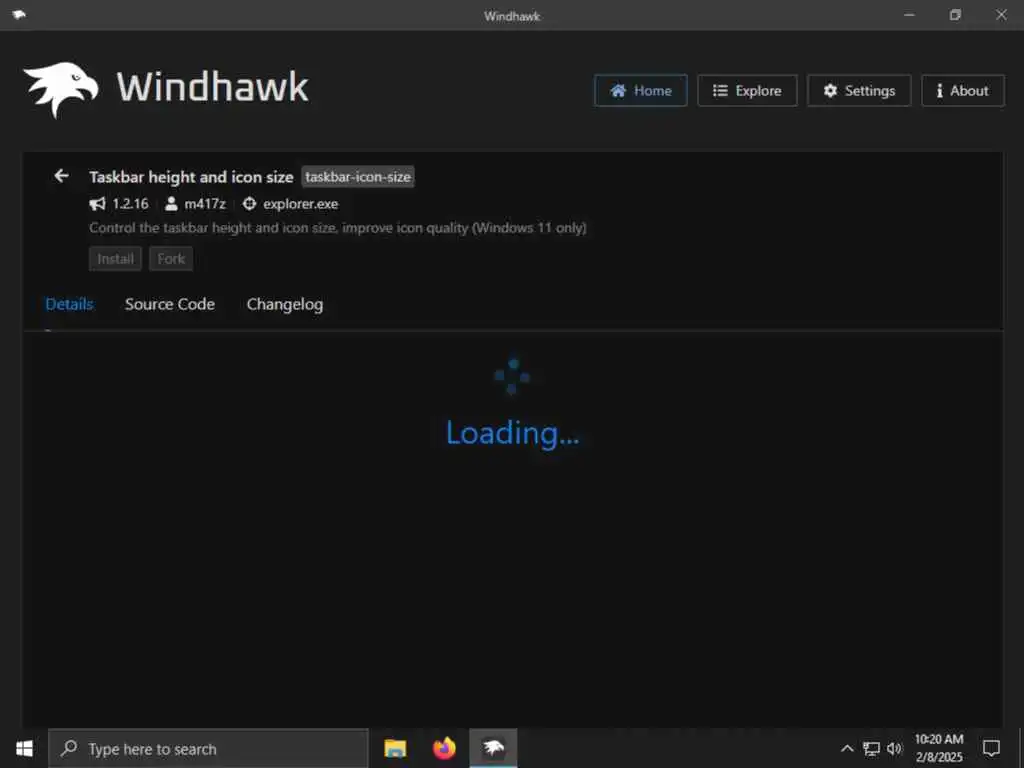Open the notification center icon
1024x768 pixels.
click(x=991, y=748)
